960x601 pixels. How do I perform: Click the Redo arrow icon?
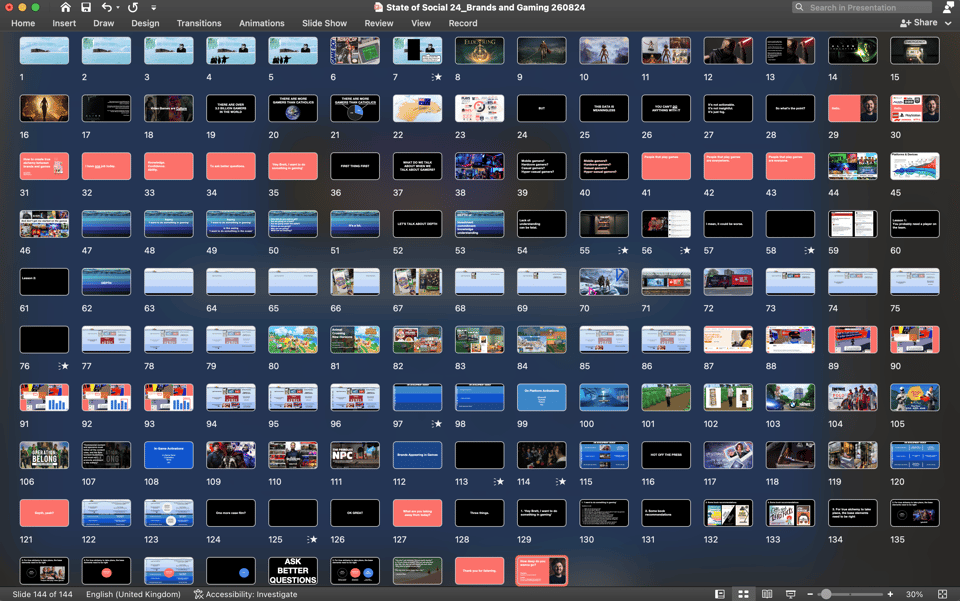[x=133, y=7]
